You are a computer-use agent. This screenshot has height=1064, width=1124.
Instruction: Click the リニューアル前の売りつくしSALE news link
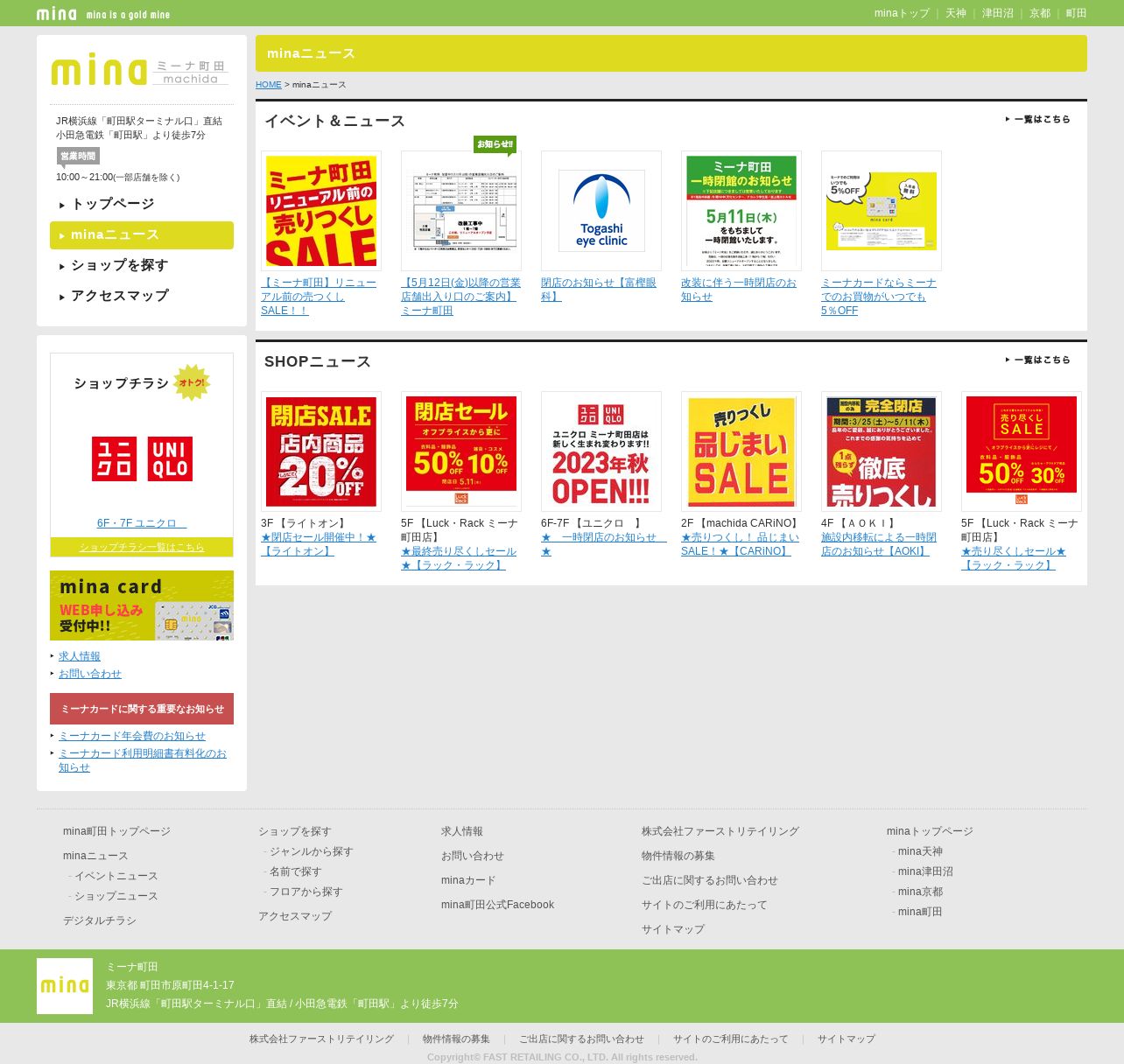[319, 297]
